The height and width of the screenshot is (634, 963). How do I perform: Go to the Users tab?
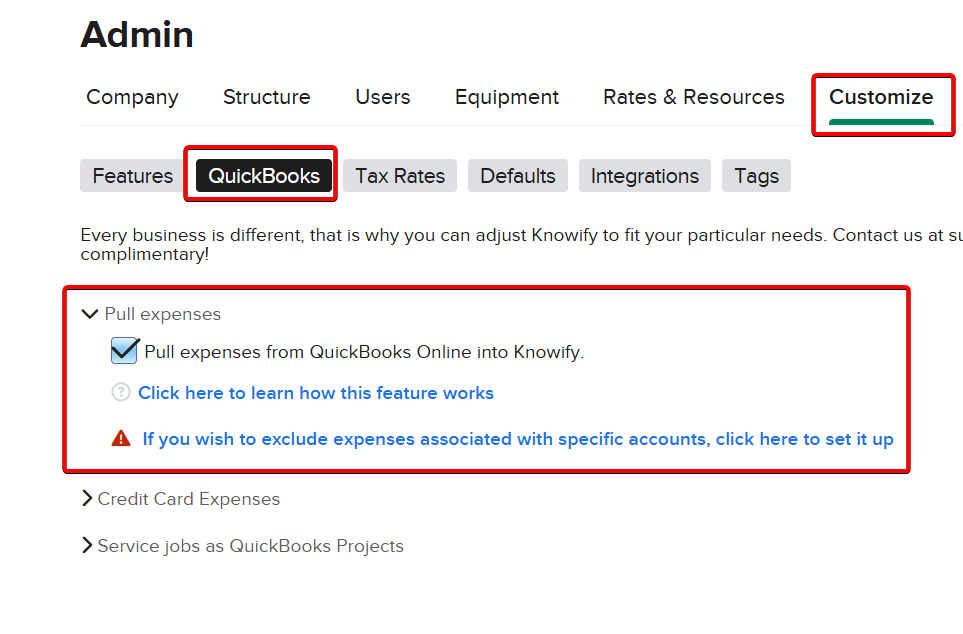click(x=383, y=97)
